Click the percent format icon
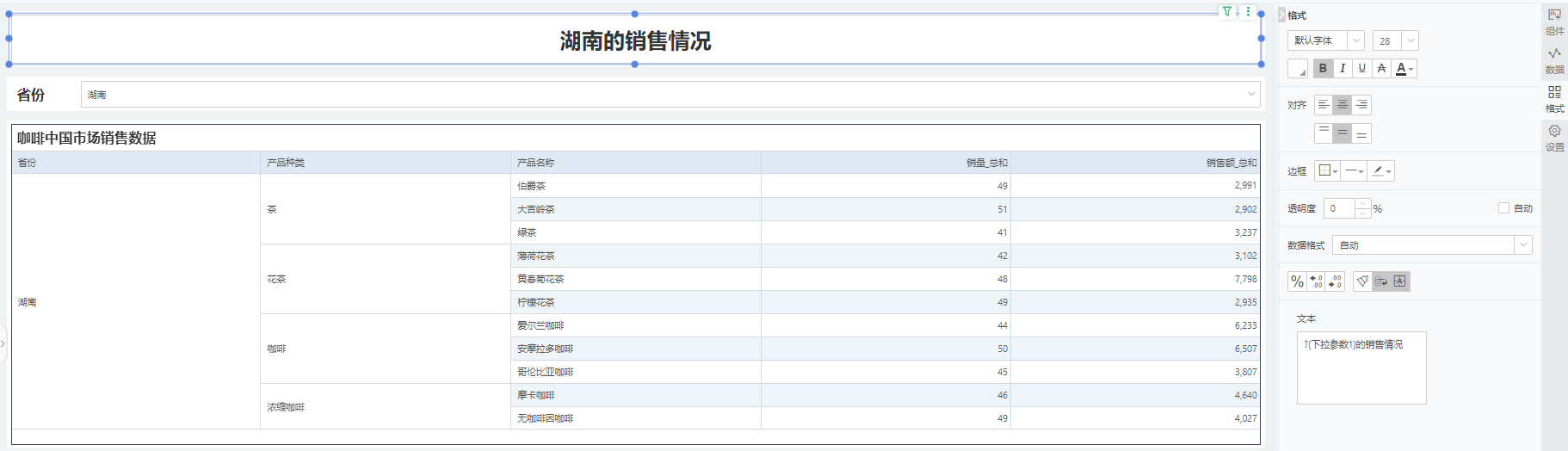Viewport: 1568px width, 451px height. [1297, 281]
